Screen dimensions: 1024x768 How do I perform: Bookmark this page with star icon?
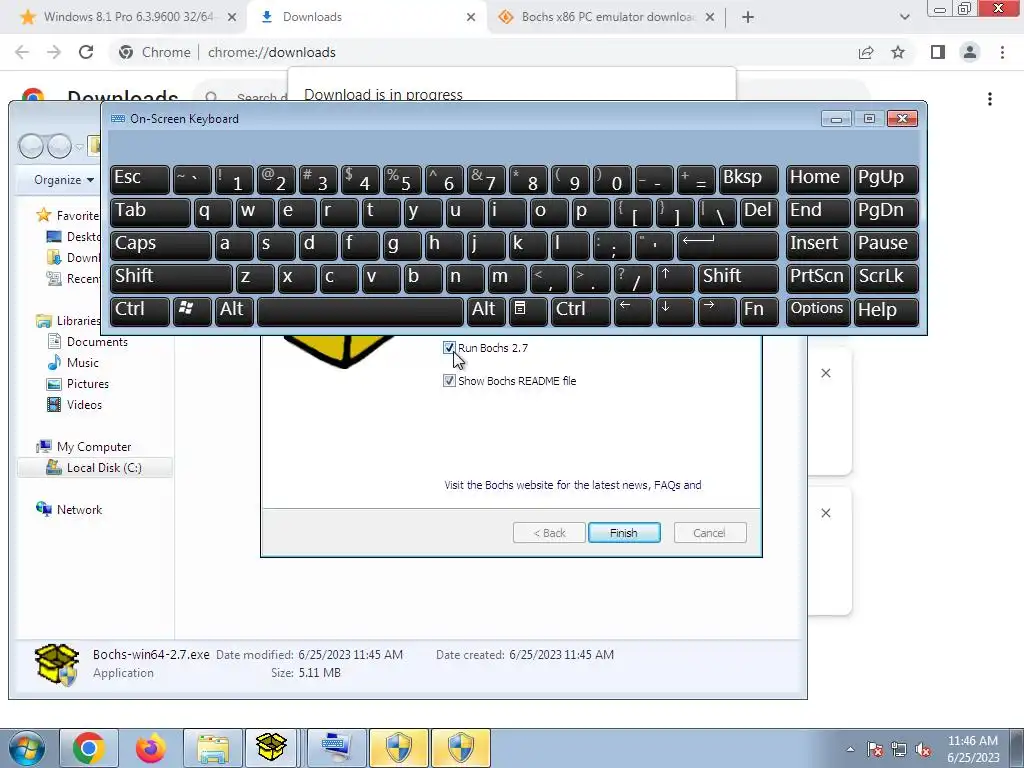click(x=898, y=52)
